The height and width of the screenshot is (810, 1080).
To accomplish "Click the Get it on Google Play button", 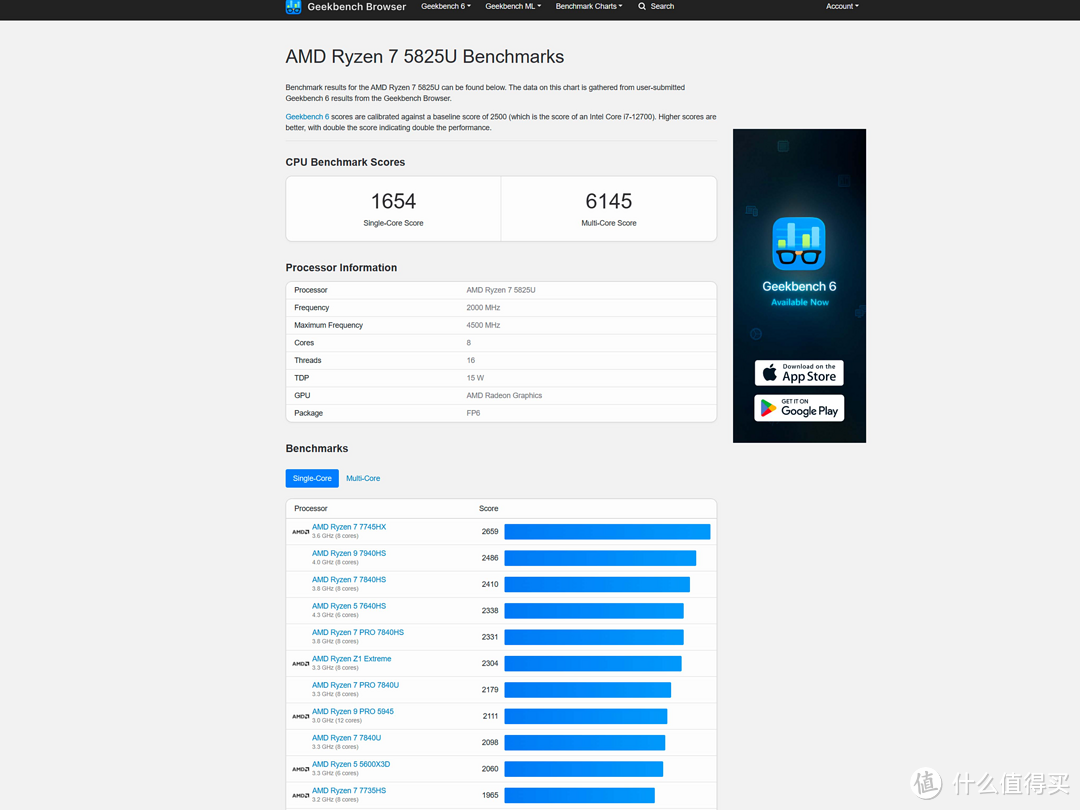I will point(799,408).
